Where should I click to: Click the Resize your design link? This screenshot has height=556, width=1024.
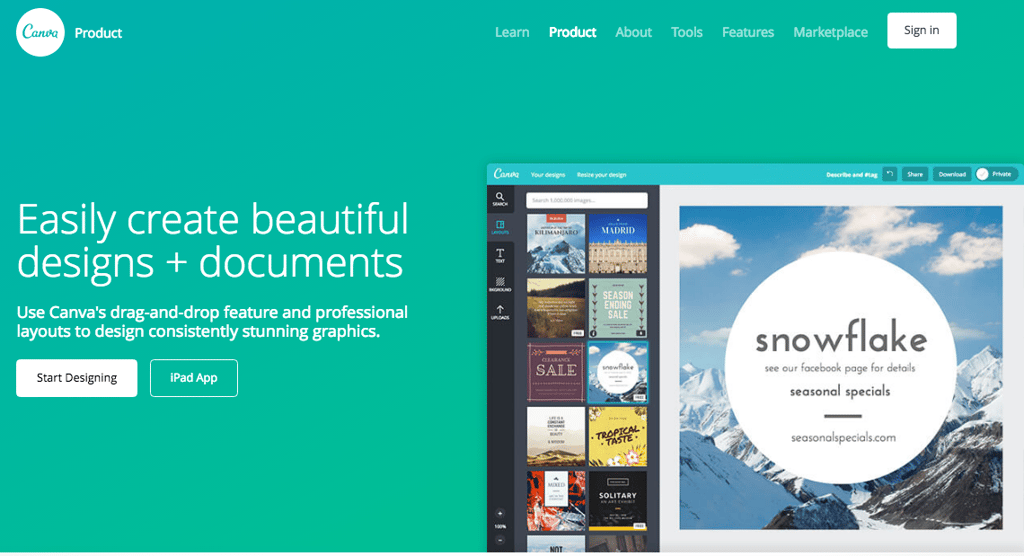[x=601, y=174]
